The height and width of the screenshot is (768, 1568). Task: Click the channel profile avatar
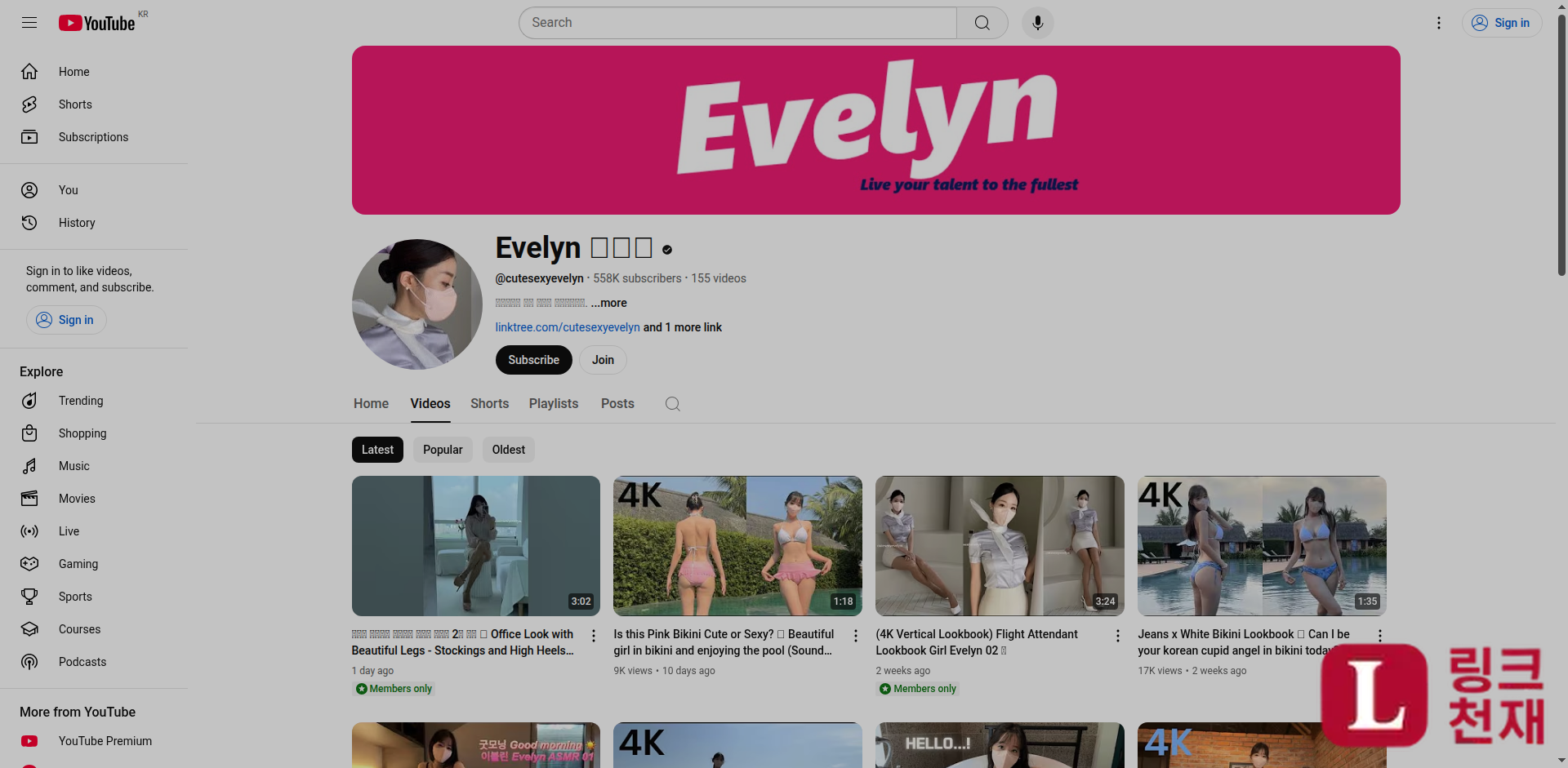(417, 304)
